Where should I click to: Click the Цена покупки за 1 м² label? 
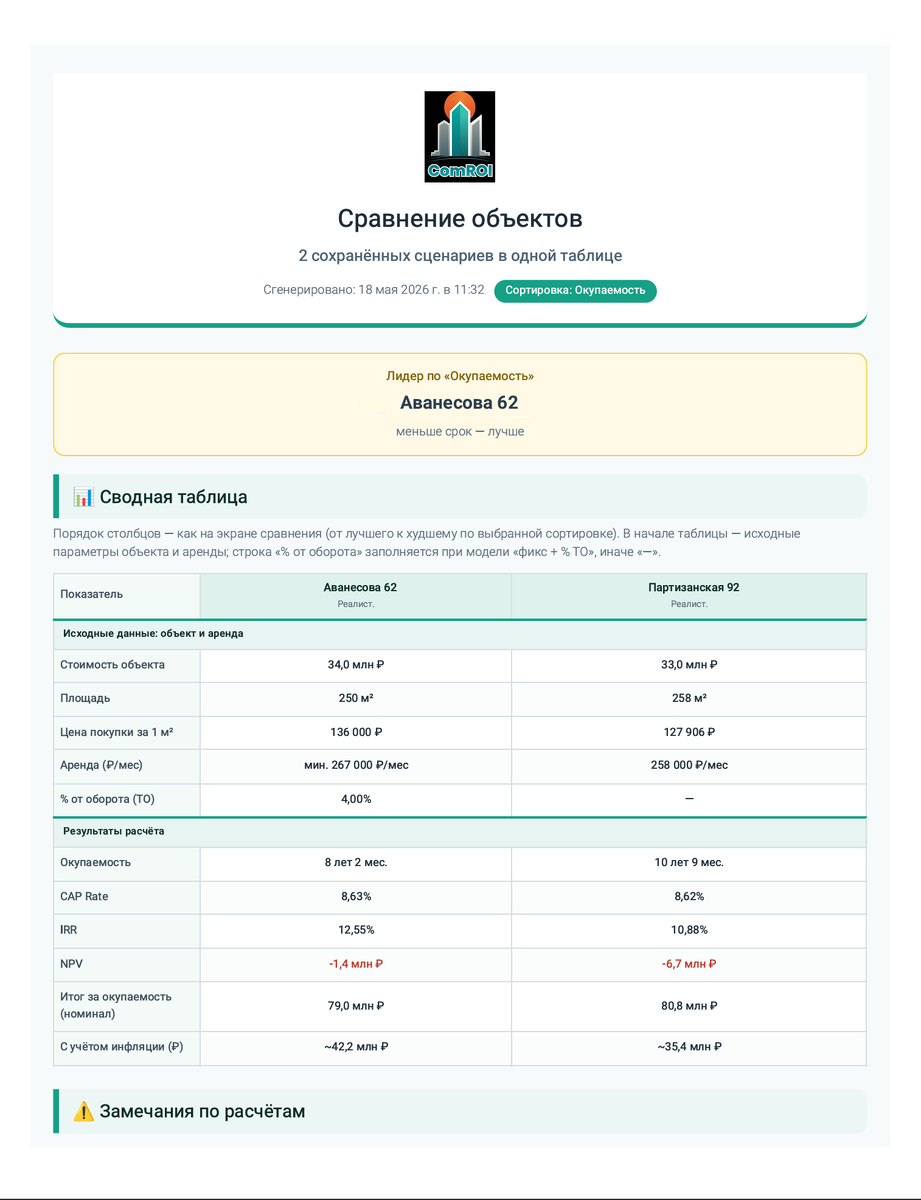tap(117, 732)
